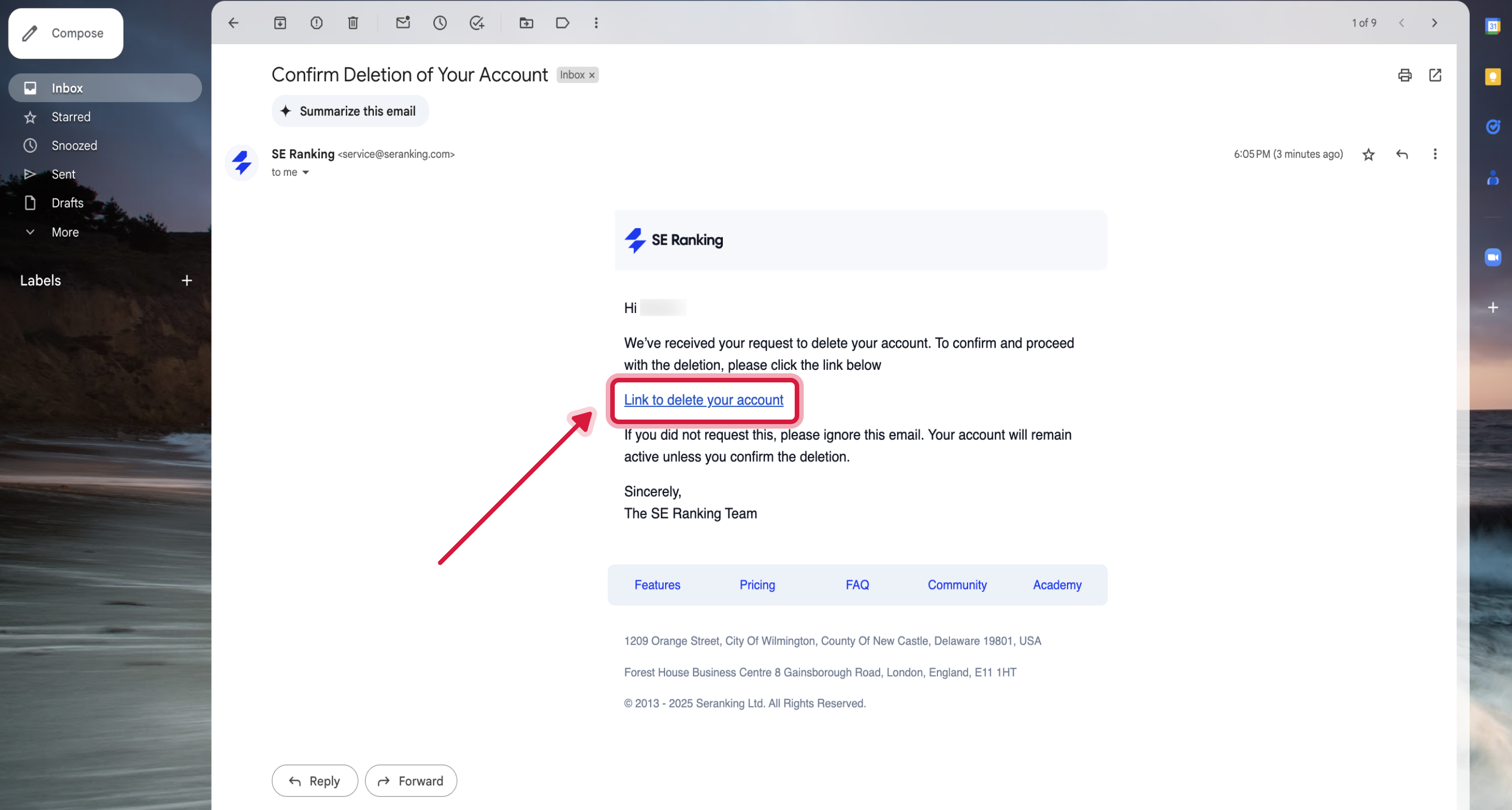1512x810 pixels.
Task: Apply a label using label icon
Action: (562, 23)
